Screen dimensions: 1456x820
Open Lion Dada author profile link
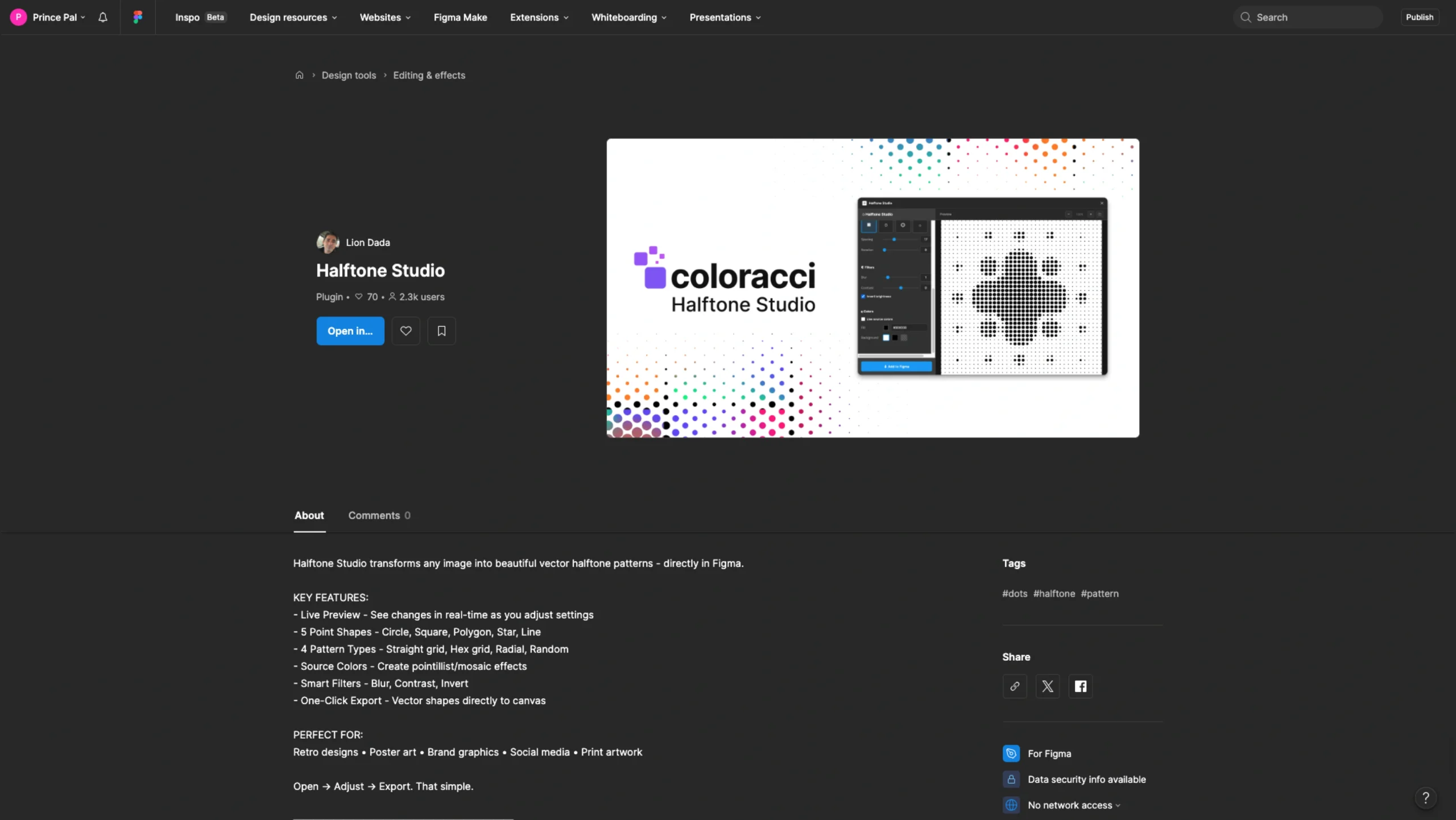pyautogui.click(x=367, y=242)
